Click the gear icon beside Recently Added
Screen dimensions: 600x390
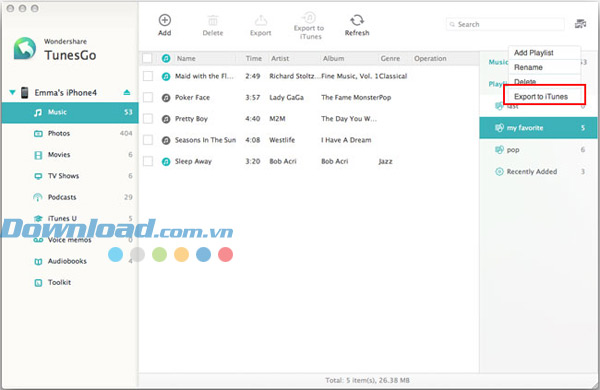click(x=499, y=171)
